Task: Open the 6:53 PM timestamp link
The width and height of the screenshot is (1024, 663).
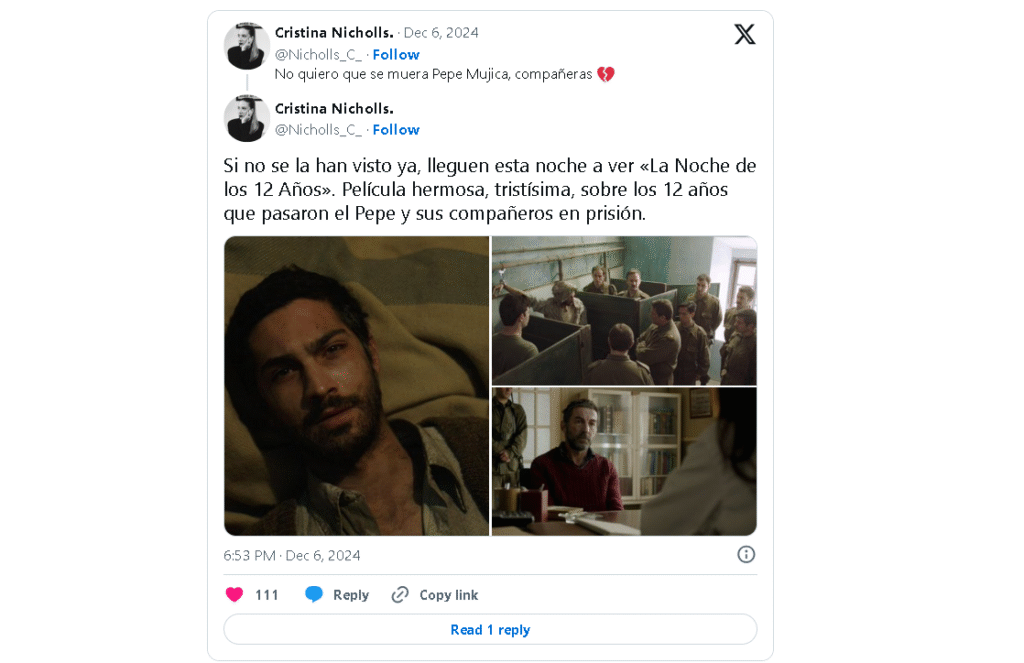Action: pos(292,555)
